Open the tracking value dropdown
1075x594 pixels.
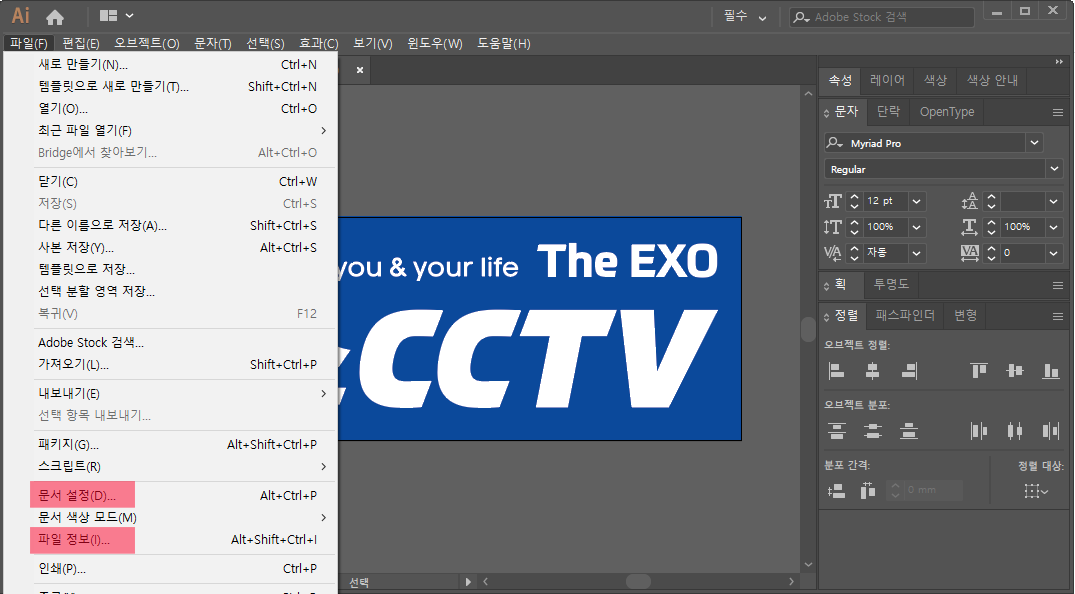click(1054, 252)
